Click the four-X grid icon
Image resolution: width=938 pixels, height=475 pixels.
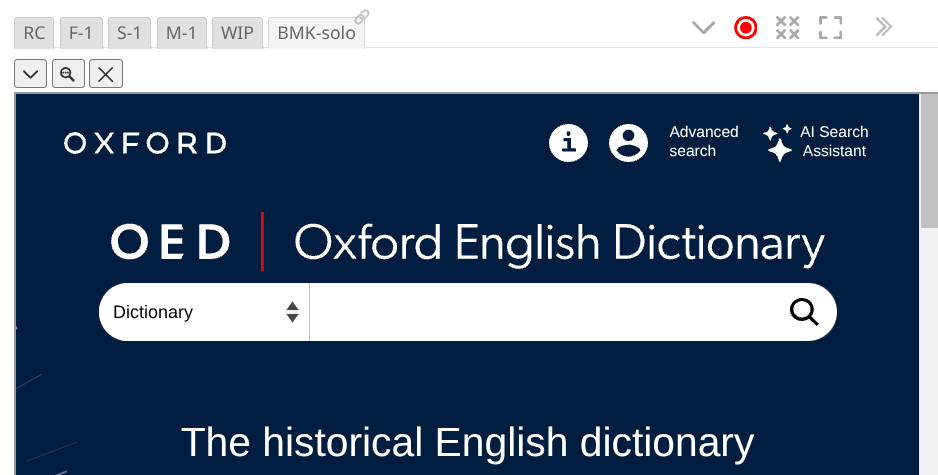point(788,27)
